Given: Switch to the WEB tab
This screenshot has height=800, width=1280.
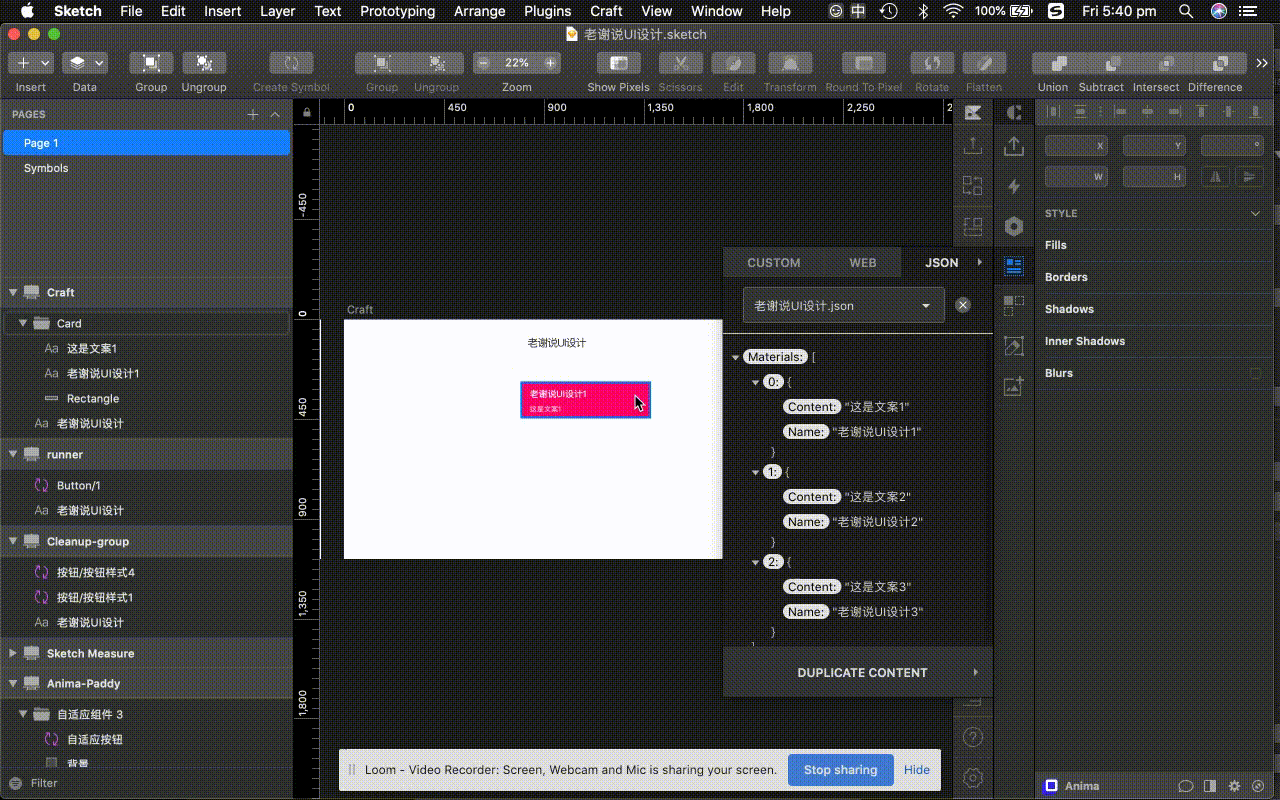Looking at the screenshot, I should (862, 263).
